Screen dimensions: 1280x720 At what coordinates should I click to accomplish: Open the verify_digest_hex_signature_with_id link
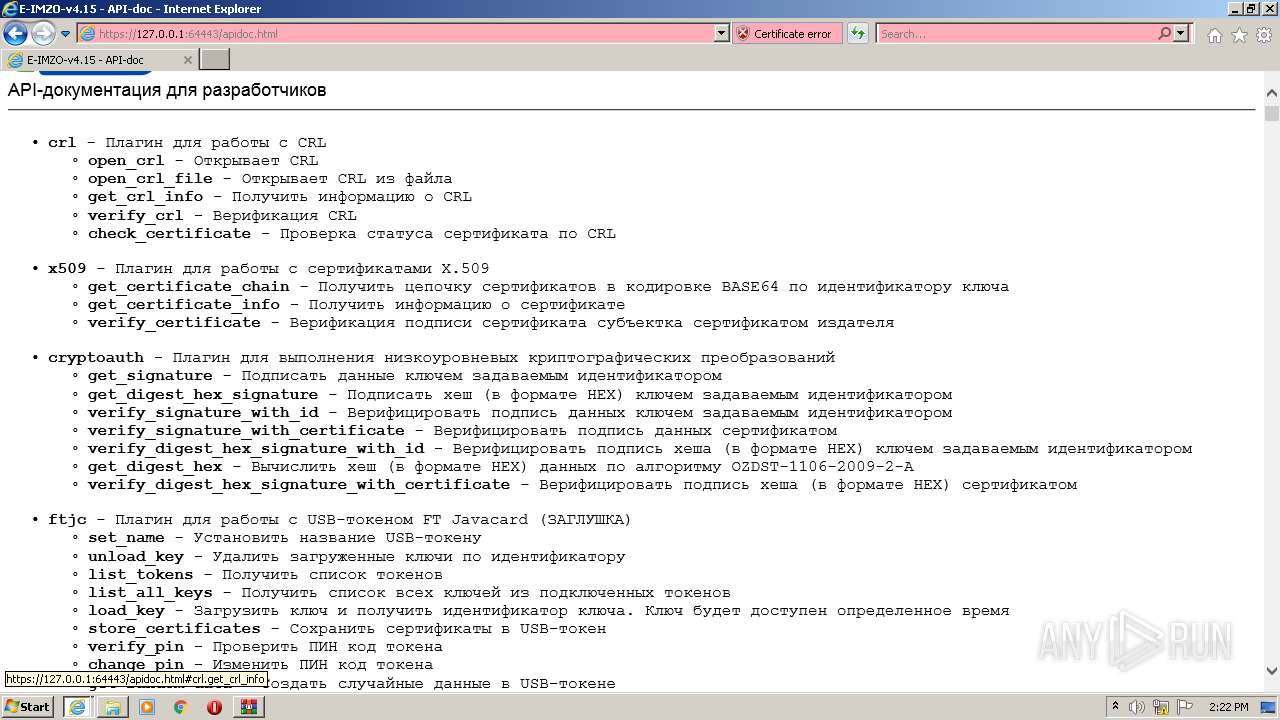pos(256,449)
